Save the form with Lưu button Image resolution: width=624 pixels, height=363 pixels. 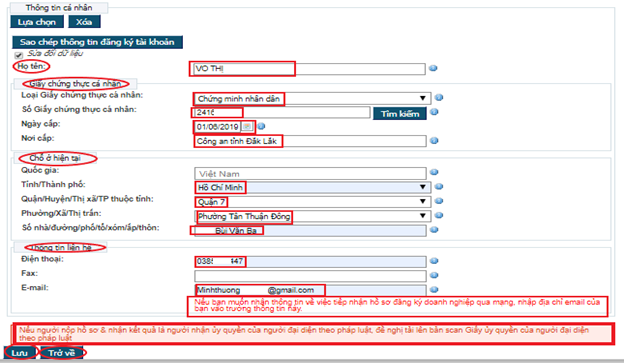tap(20, 353)
